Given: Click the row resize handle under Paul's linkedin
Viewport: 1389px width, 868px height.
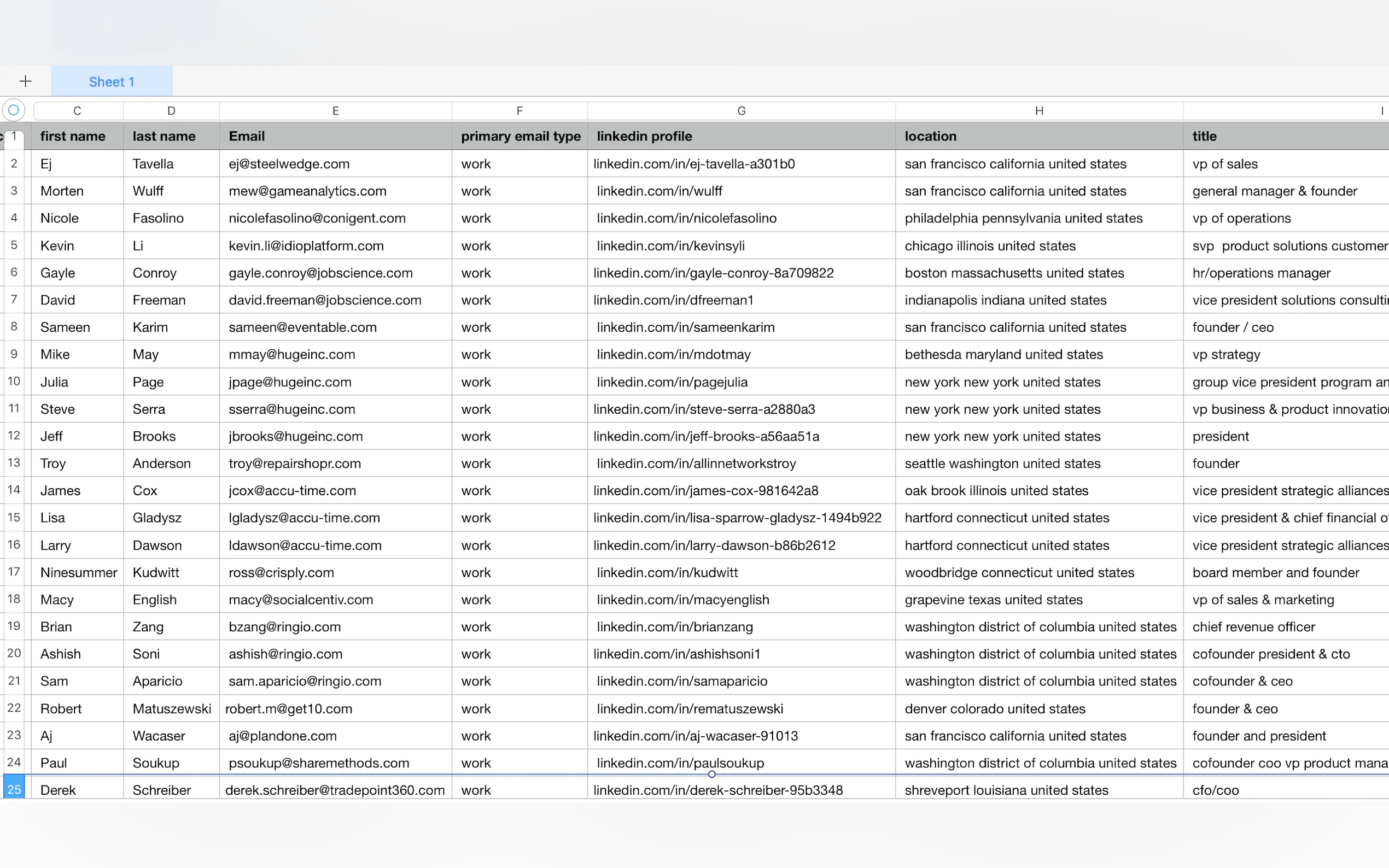Looking at the screenshot, I should (x=711, y=775).
